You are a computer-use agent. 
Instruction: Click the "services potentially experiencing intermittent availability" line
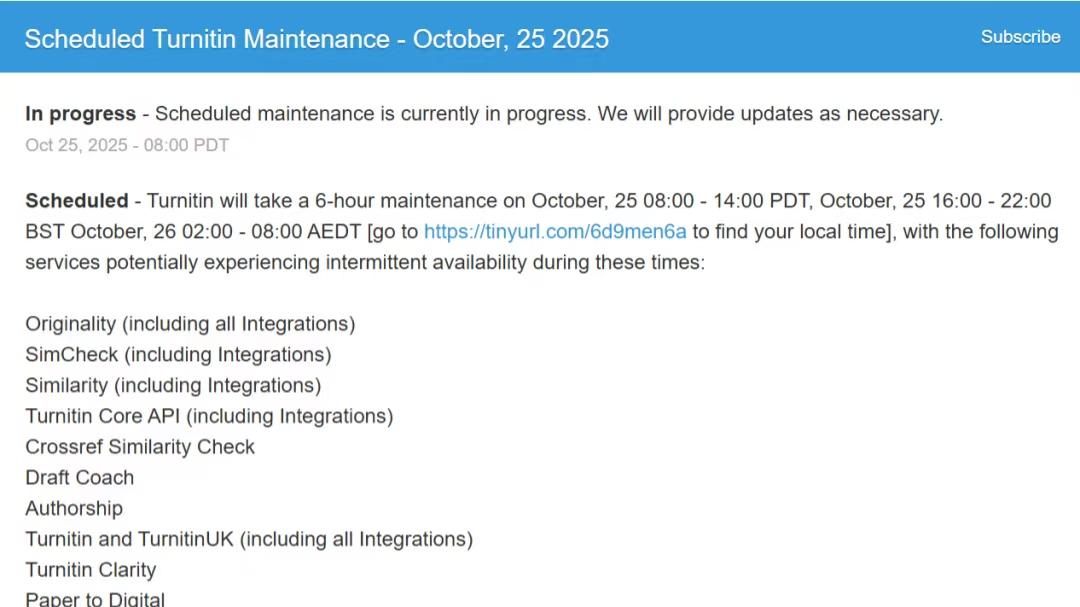(365, 263)
